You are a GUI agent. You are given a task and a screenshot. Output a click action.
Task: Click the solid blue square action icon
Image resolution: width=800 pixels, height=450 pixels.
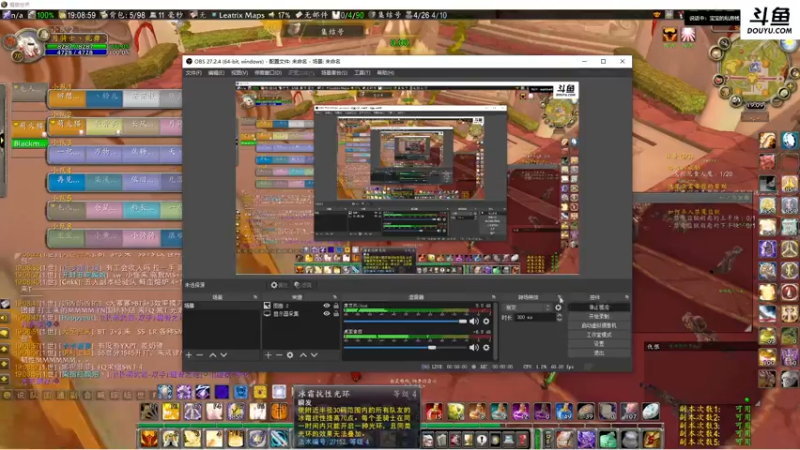[222, 392]
